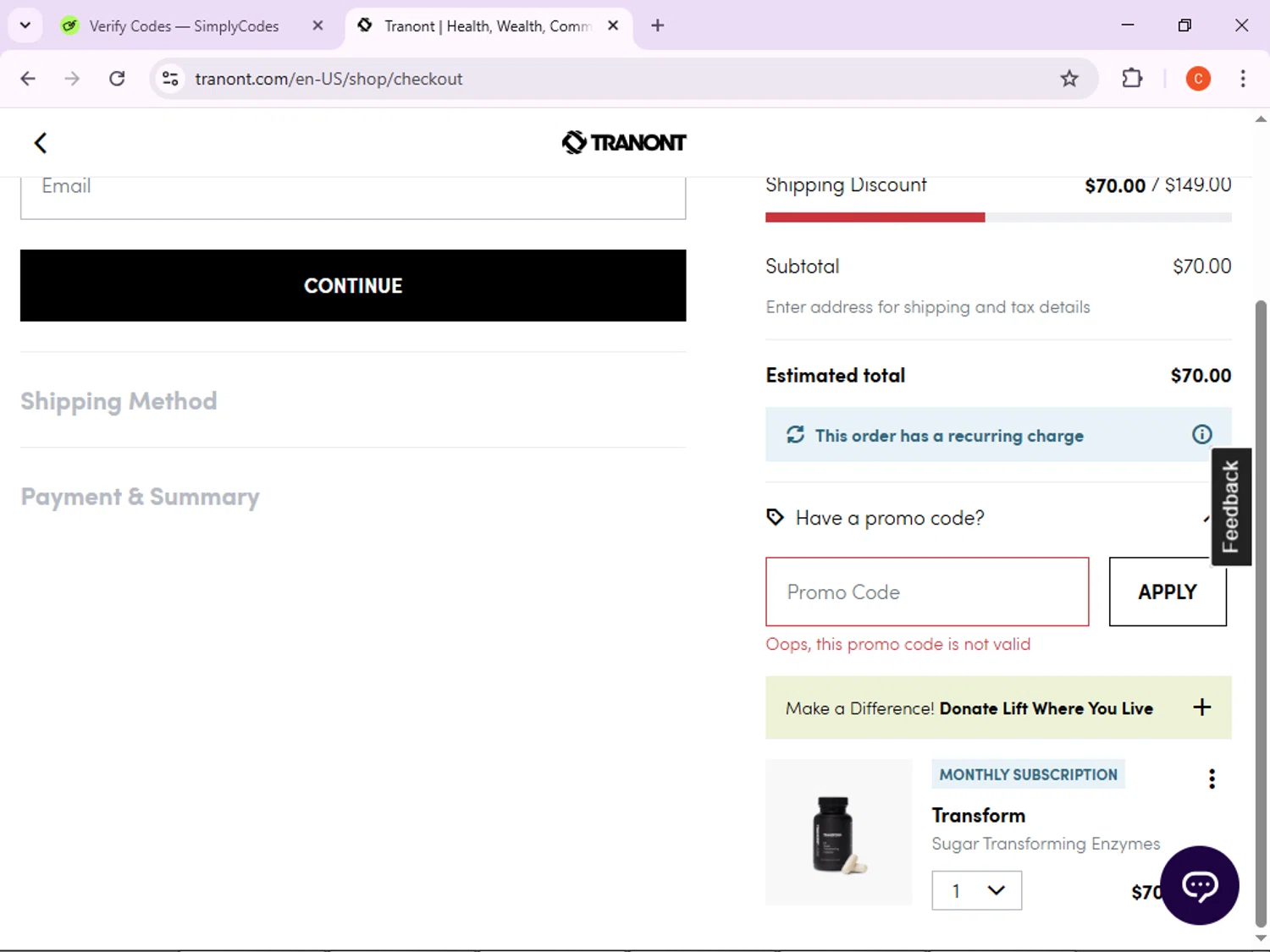Screen dimensions: 1270x952
Task: Click the recurring charge refresh icon
Action: pyautogui.click(x=795, y=435)
